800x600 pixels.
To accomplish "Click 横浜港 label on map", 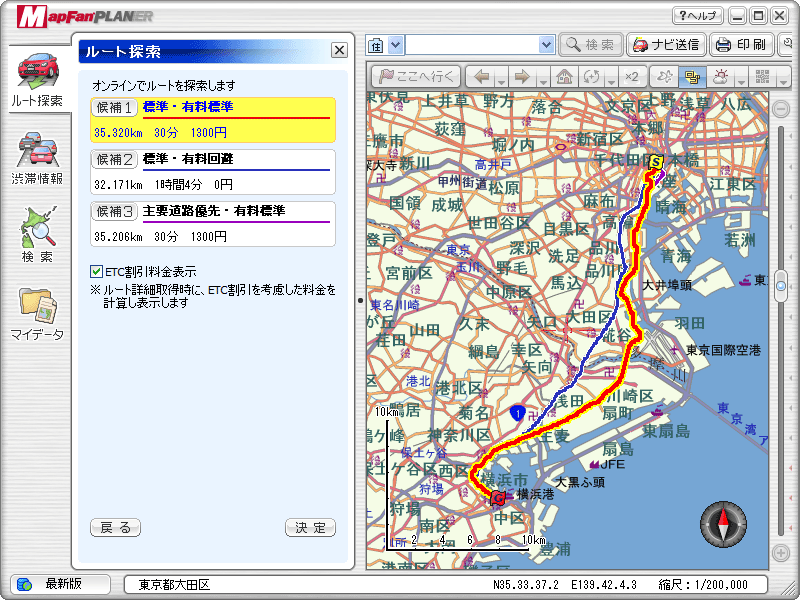I will 535,494.
